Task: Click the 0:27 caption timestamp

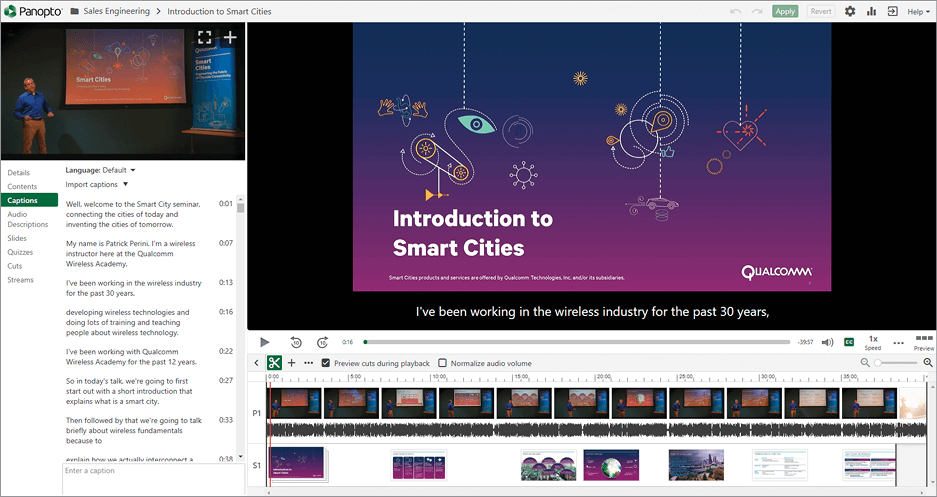Action: click(x=226, y=381)
